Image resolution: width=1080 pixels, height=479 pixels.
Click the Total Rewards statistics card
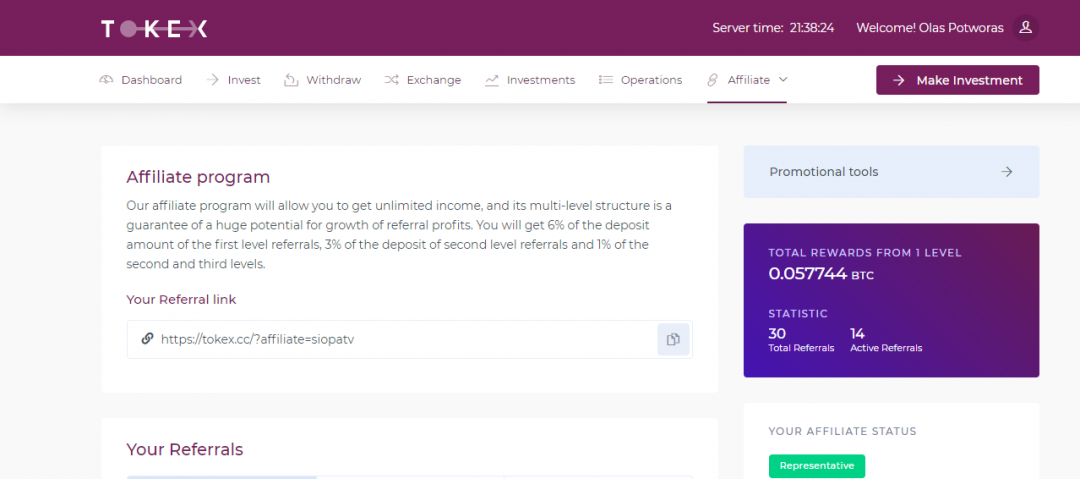tap(890, 300)
